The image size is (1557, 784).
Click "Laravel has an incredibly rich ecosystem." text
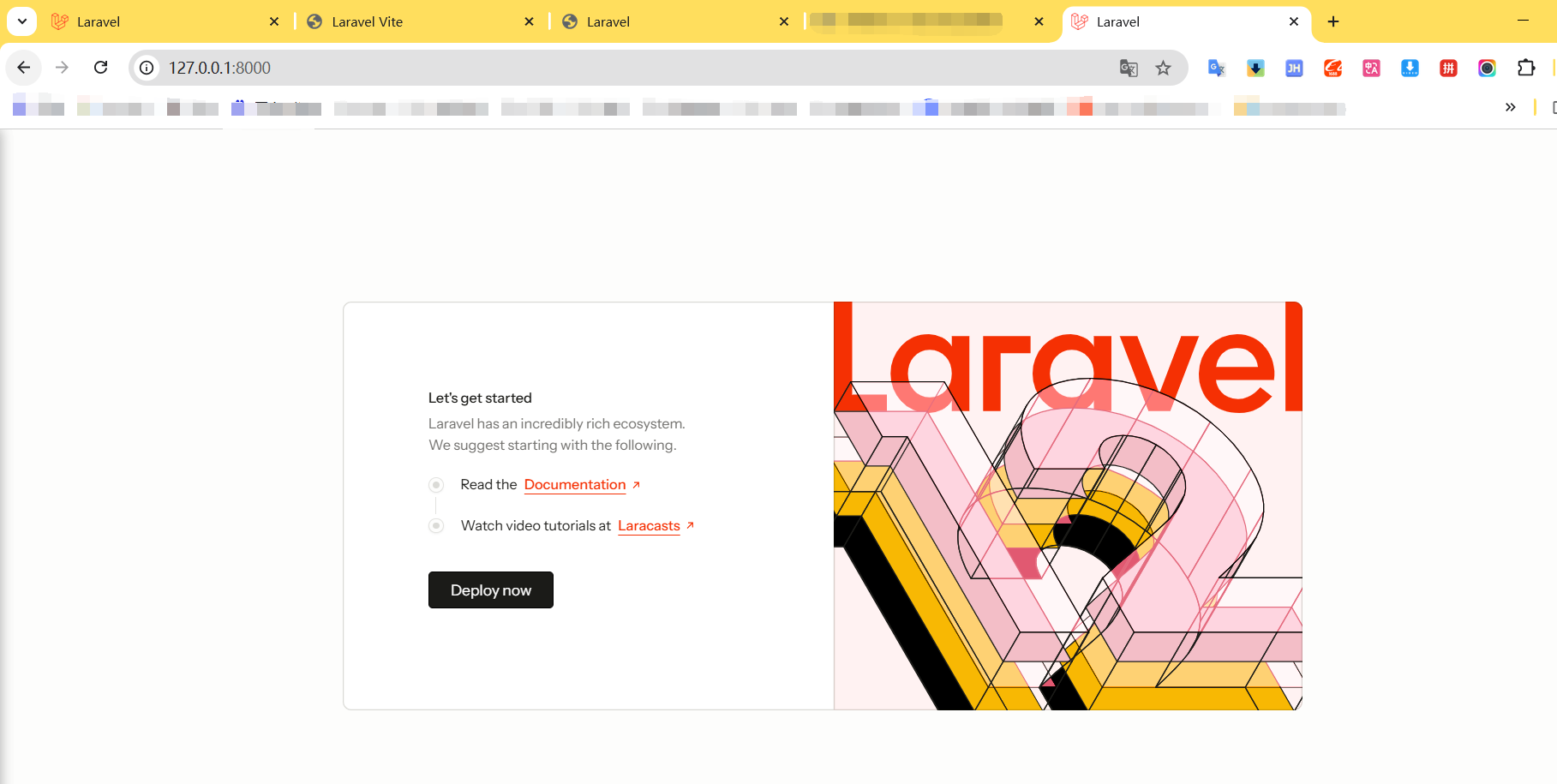557,423
